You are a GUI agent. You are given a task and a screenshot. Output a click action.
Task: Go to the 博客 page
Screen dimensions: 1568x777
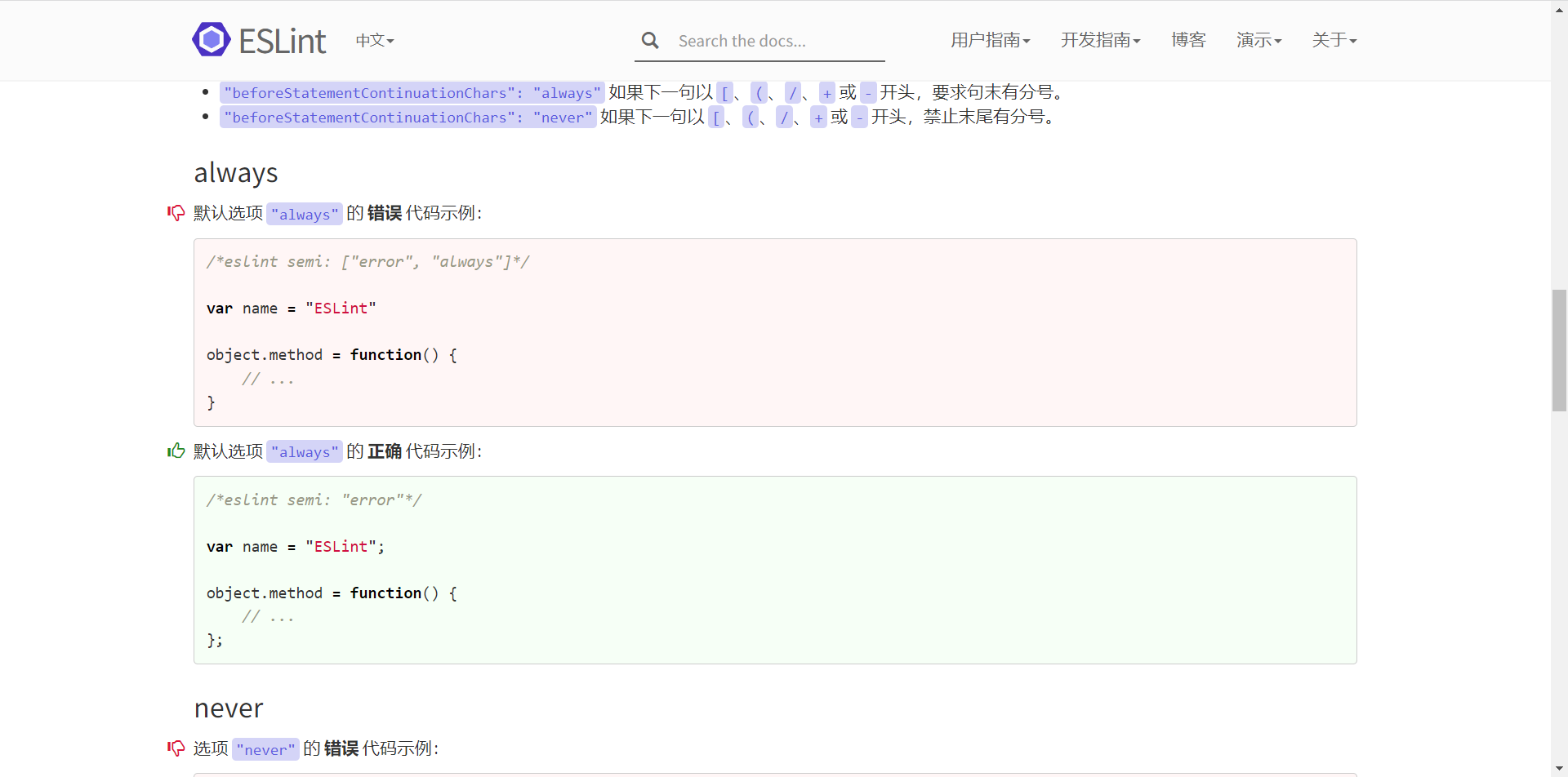(1188, 40)
